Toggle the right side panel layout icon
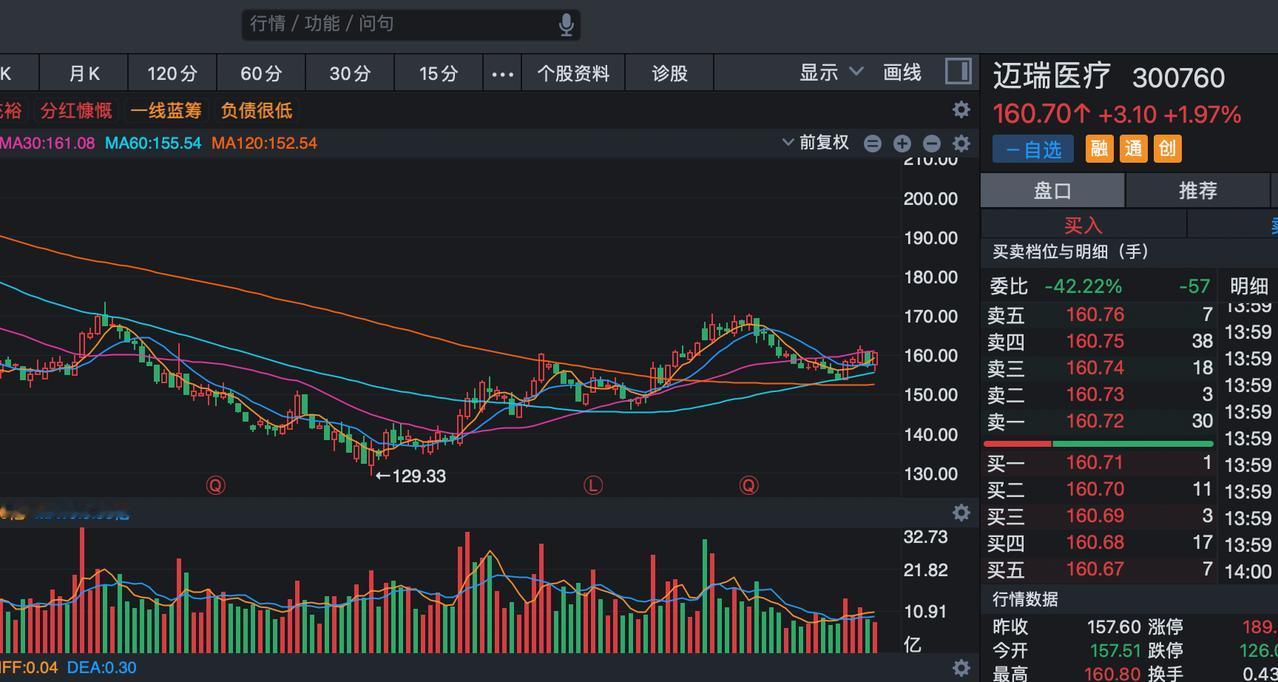The height and width of the screenshot is (682, 1278). point(957,71)
